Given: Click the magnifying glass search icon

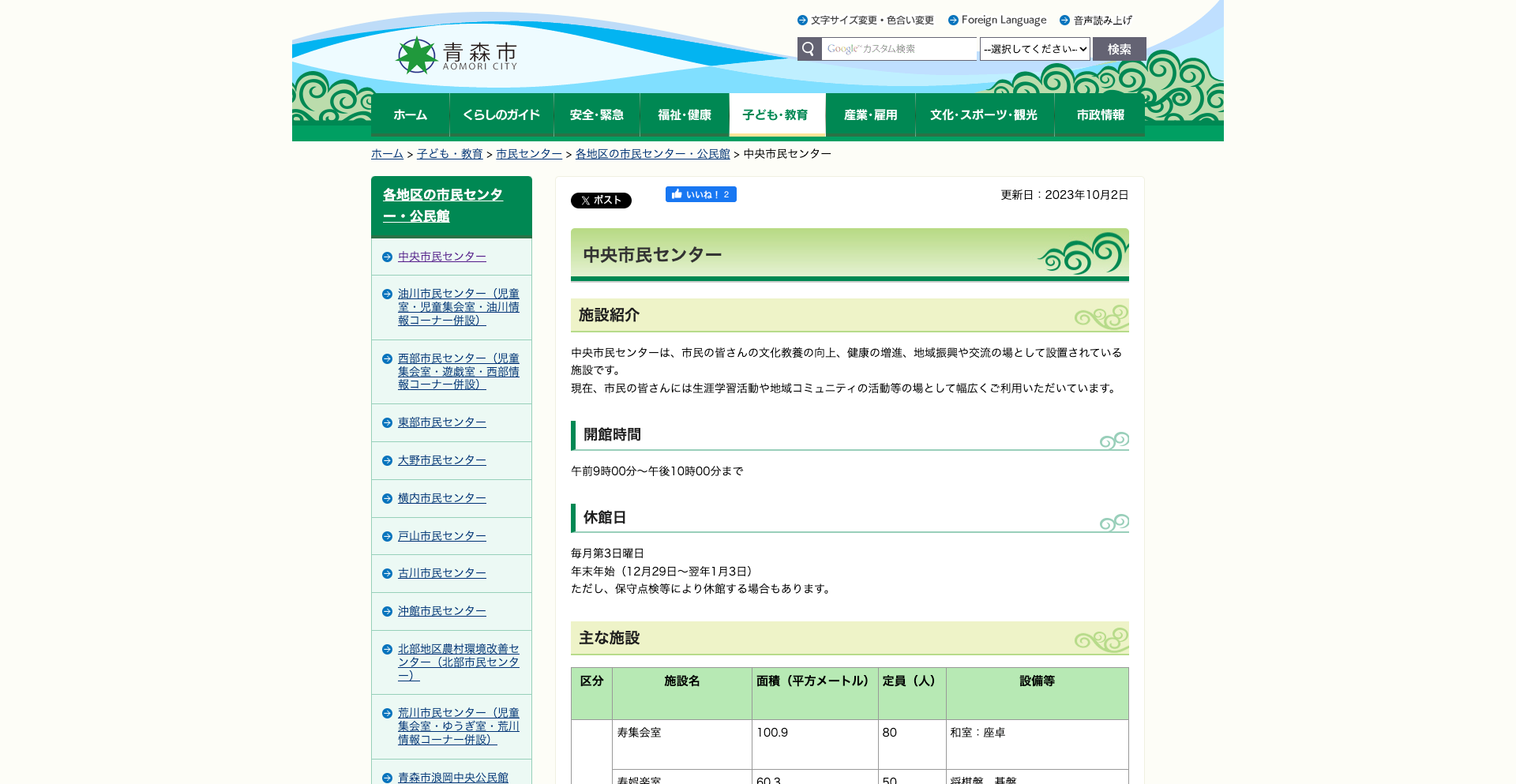Looking at the screenshot, I should click(809, 48).
